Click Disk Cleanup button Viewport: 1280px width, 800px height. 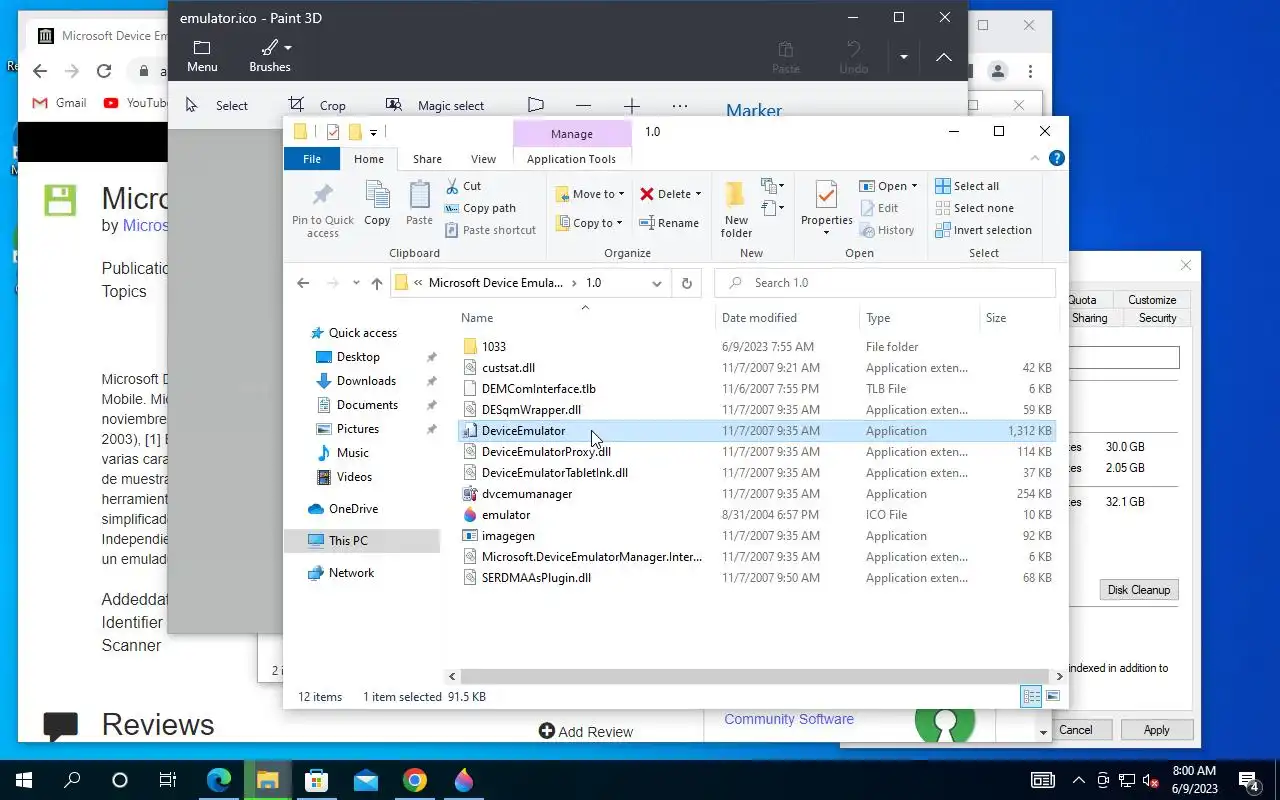pos(1138,590)
